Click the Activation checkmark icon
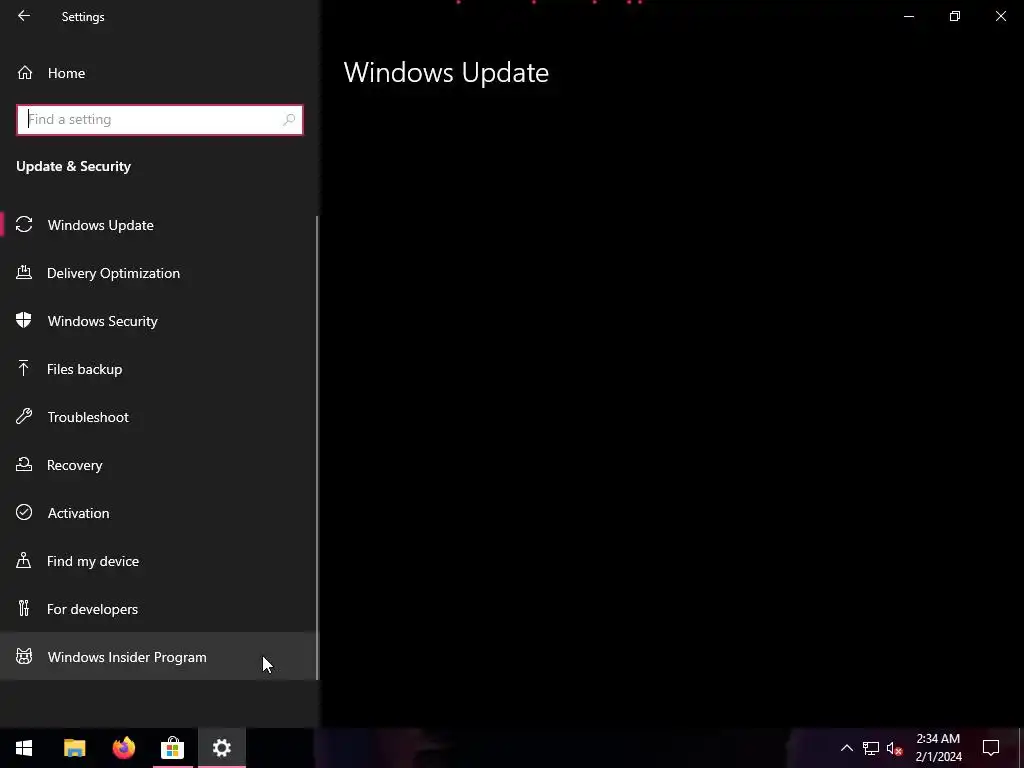 [24, 513]
